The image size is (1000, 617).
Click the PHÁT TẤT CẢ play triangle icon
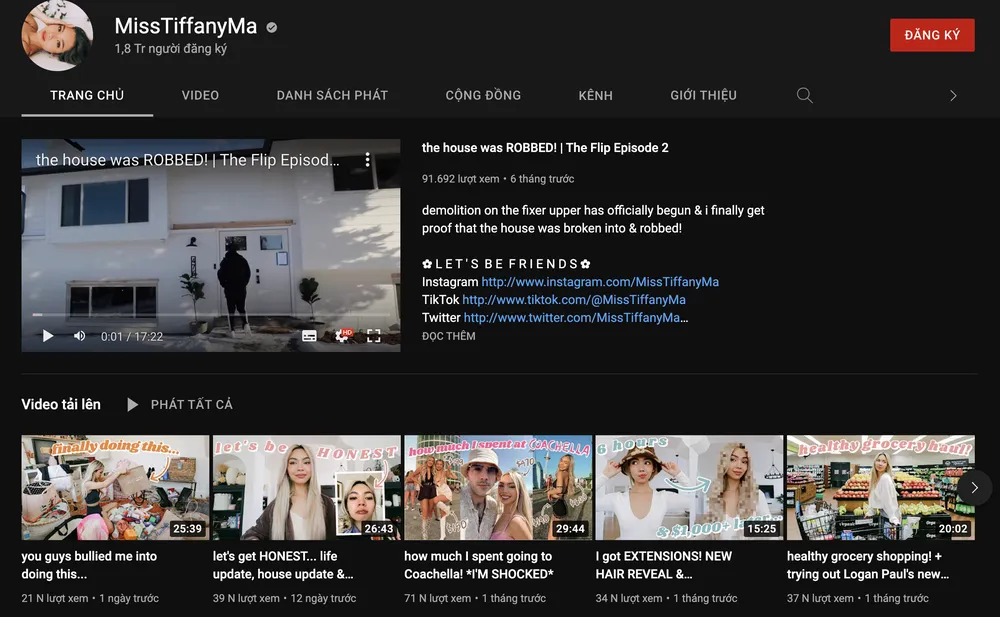[x=132, y=404]
